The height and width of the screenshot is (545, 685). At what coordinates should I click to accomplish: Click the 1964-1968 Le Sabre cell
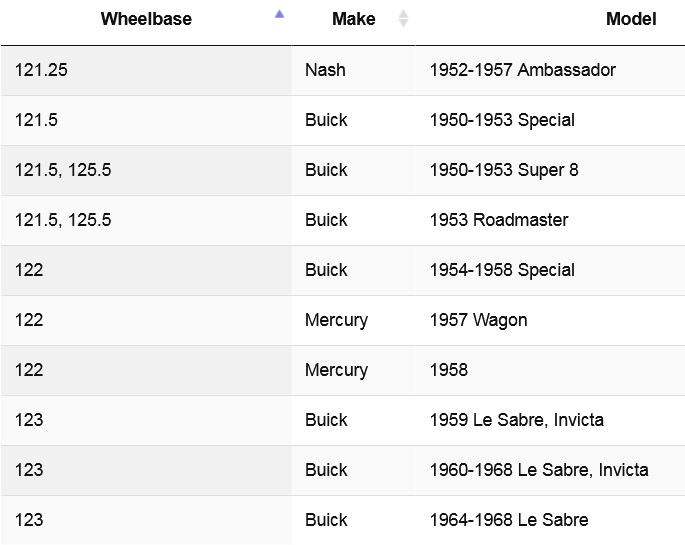tap(508, 520)
